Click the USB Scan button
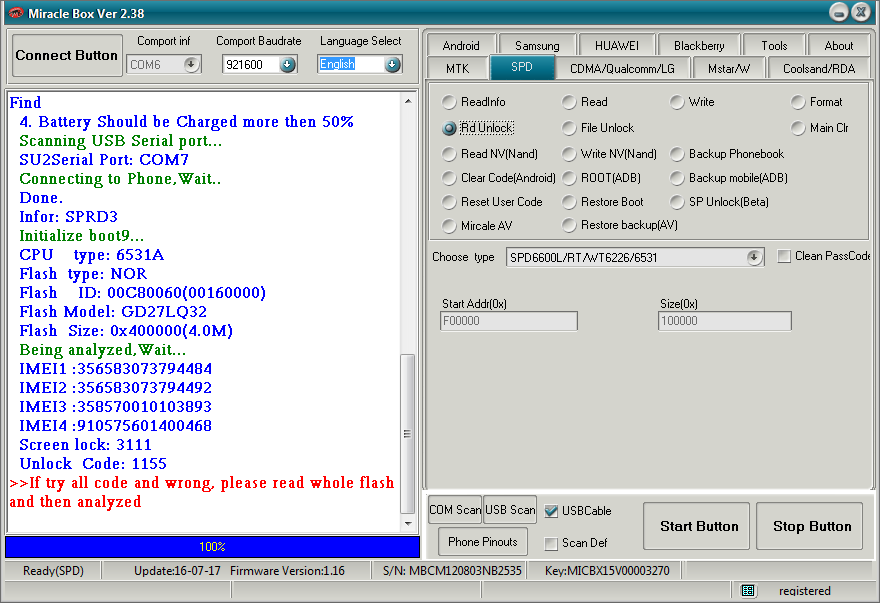This screenshot has height=603, width=880. coord(510,510)
